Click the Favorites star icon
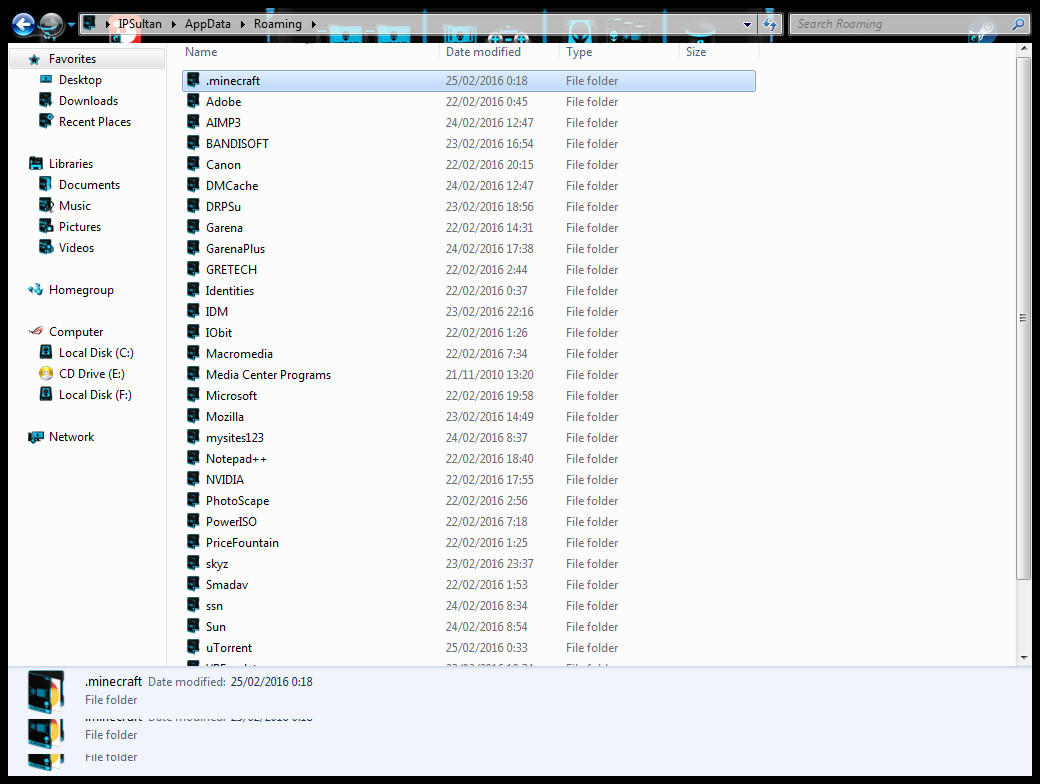Viewport: 1040px width, 784px height. 34,60
